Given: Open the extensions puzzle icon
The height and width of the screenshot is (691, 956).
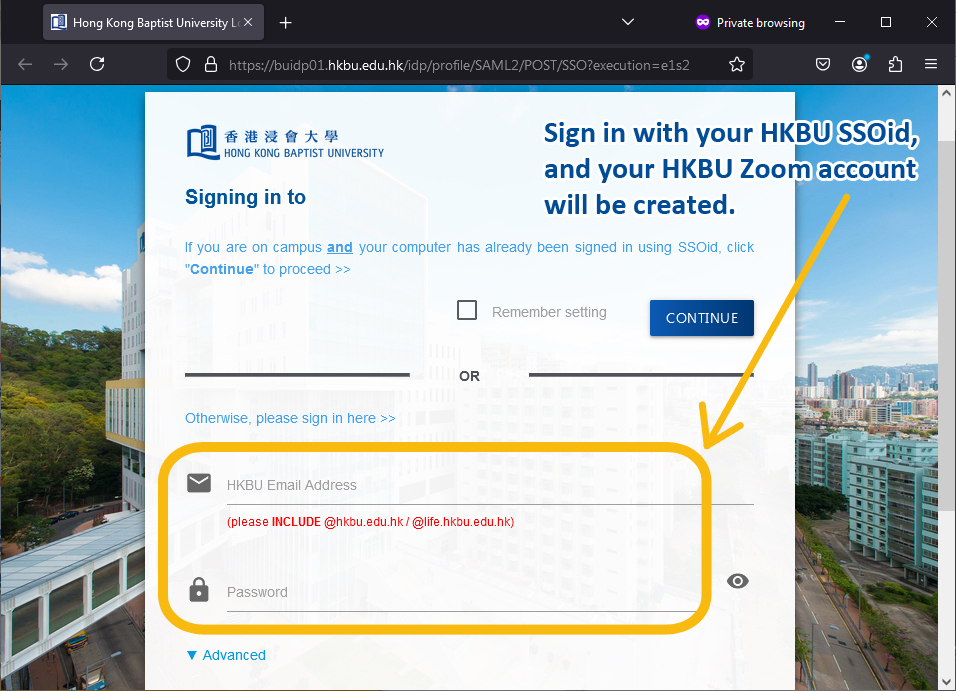Looking at the screenshot, I should point(895,64).
